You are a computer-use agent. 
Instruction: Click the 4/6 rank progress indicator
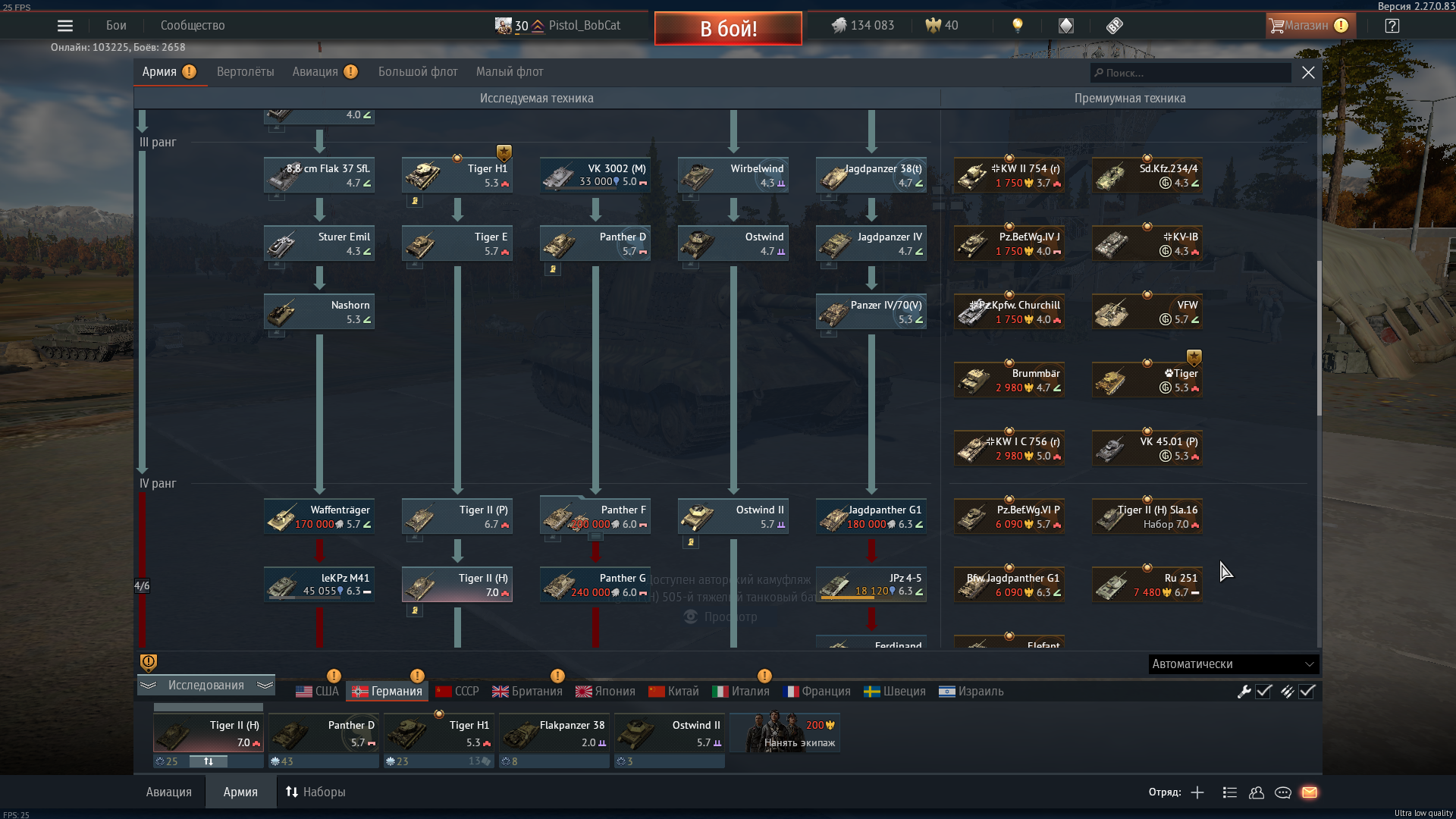pos(142,586)
